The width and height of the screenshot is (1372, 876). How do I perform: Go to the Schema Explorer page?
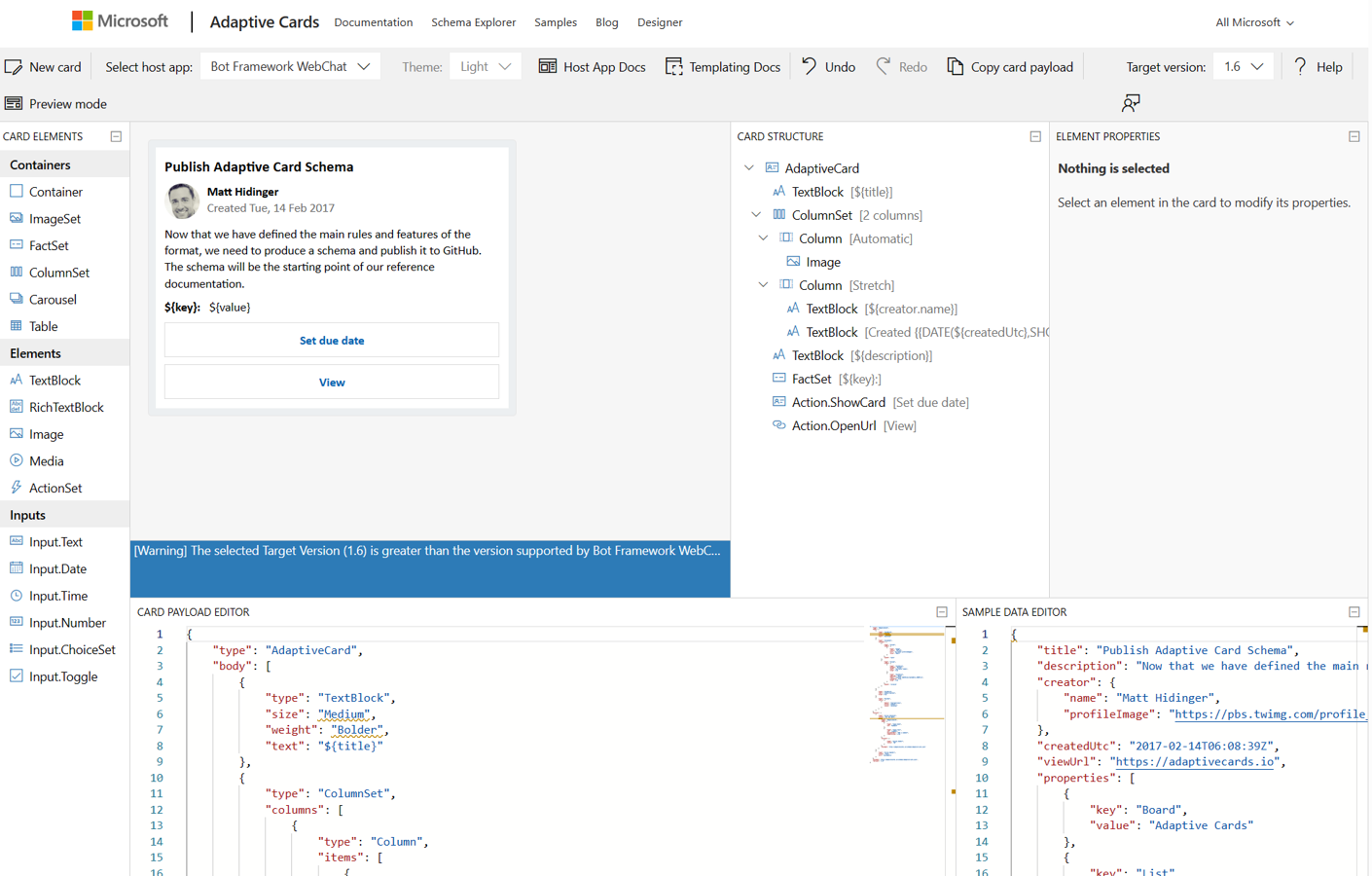tap(473, 22)
